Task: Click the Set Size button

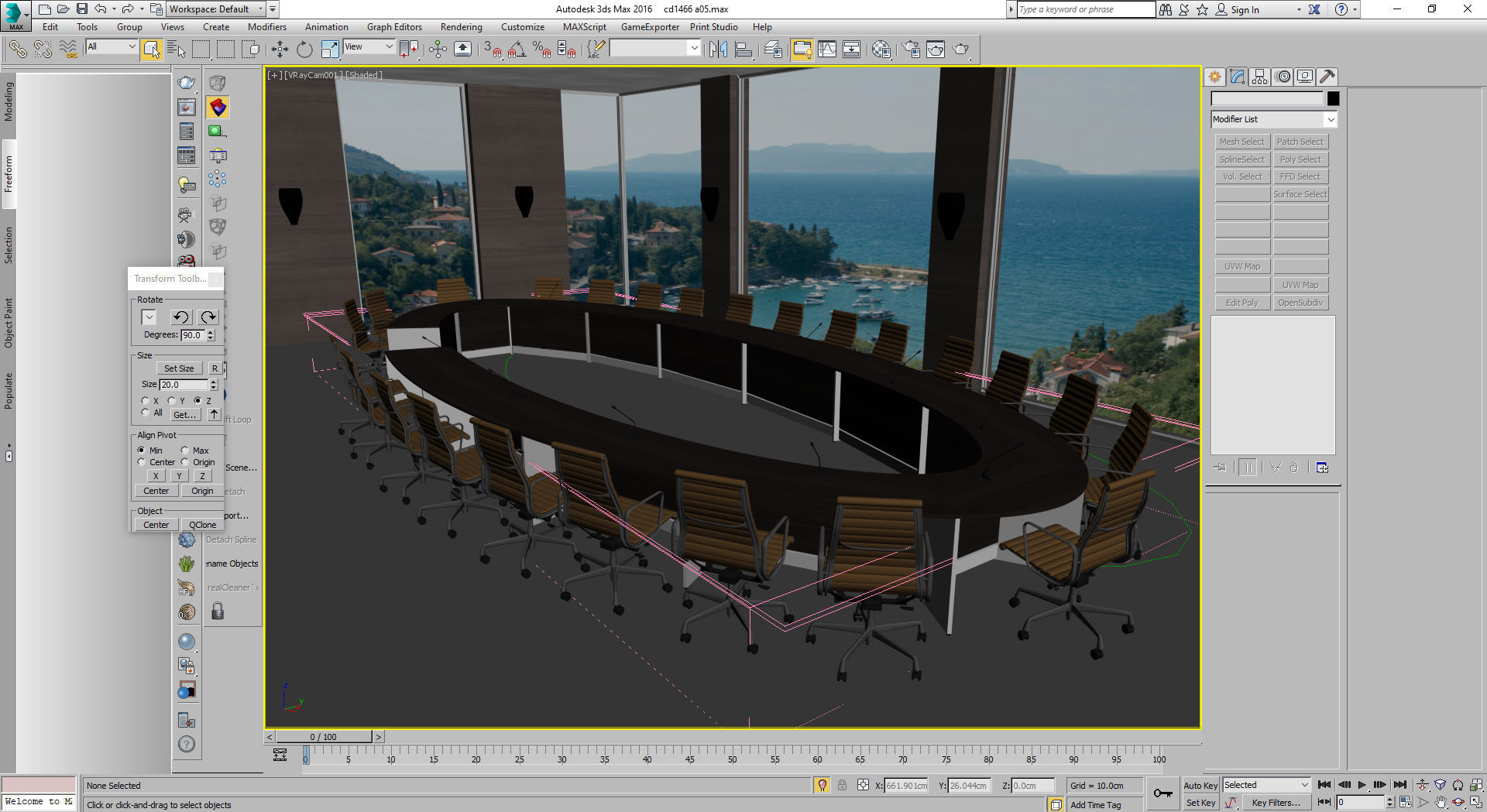Action: point(179,368)
